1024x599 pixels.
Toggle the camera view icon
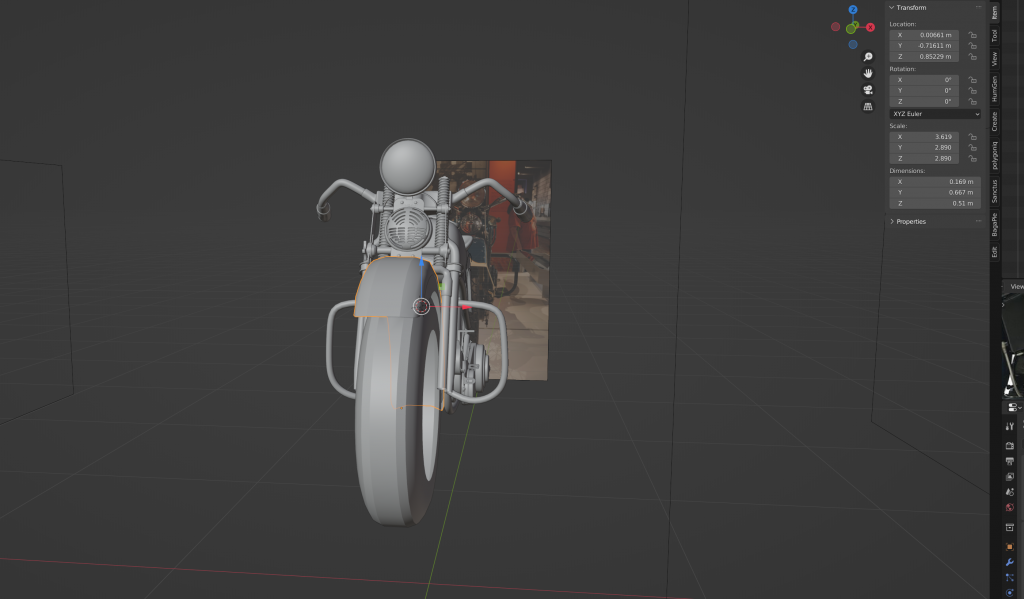[x=868, y=90]
